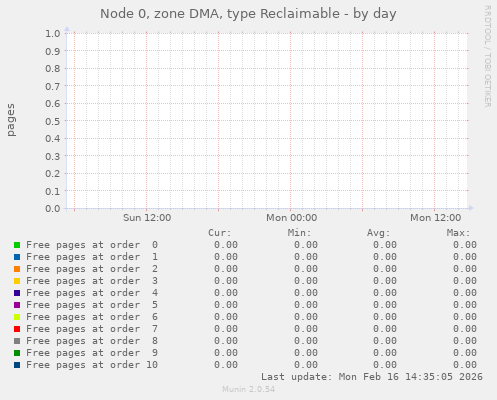Click the red swatch for order 7
This screenshot has width=497, height=400.
(17, 329)
